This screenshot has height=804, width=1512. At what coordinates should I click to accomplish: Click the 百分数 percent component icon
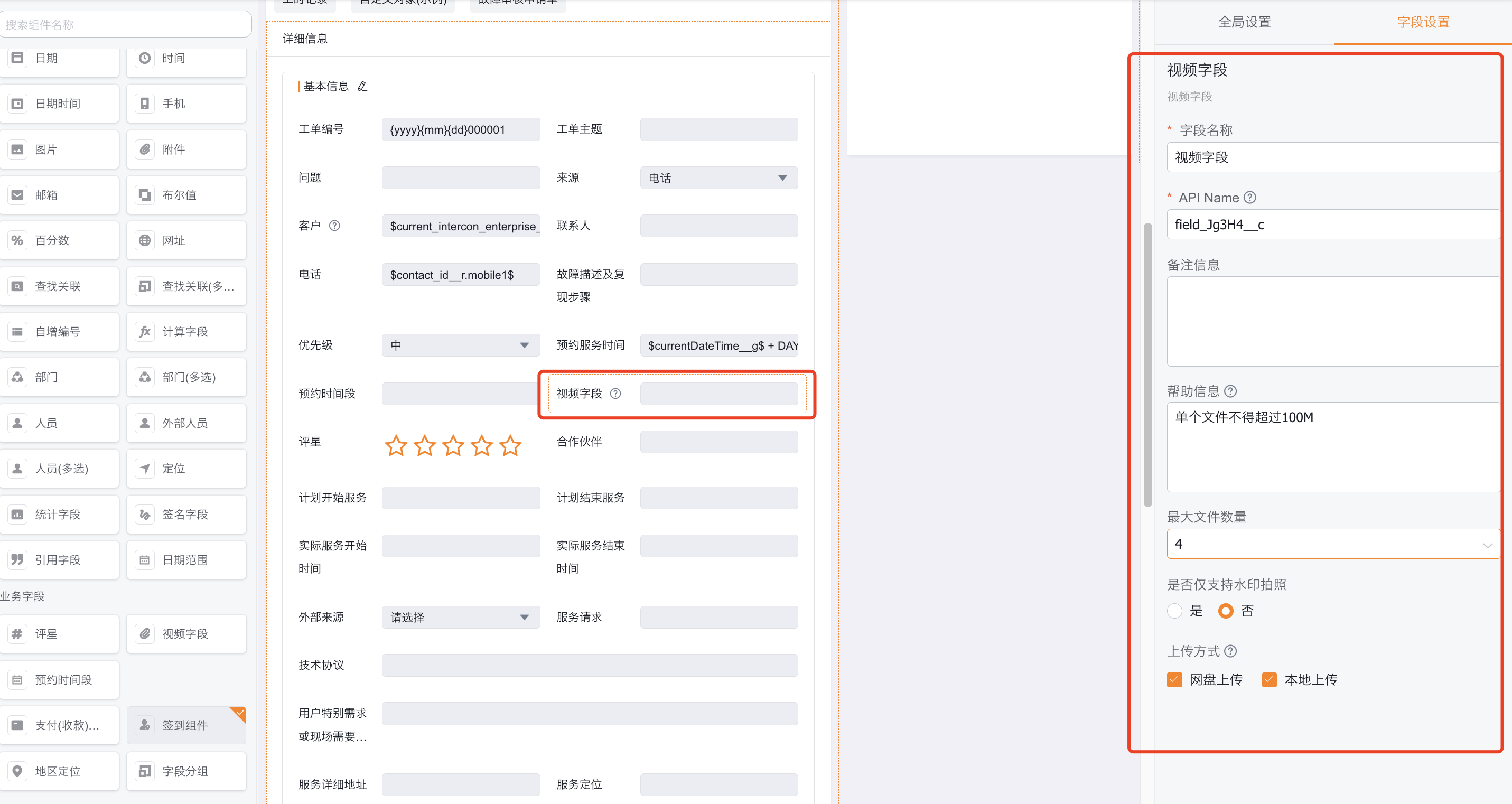pos(17,240)
